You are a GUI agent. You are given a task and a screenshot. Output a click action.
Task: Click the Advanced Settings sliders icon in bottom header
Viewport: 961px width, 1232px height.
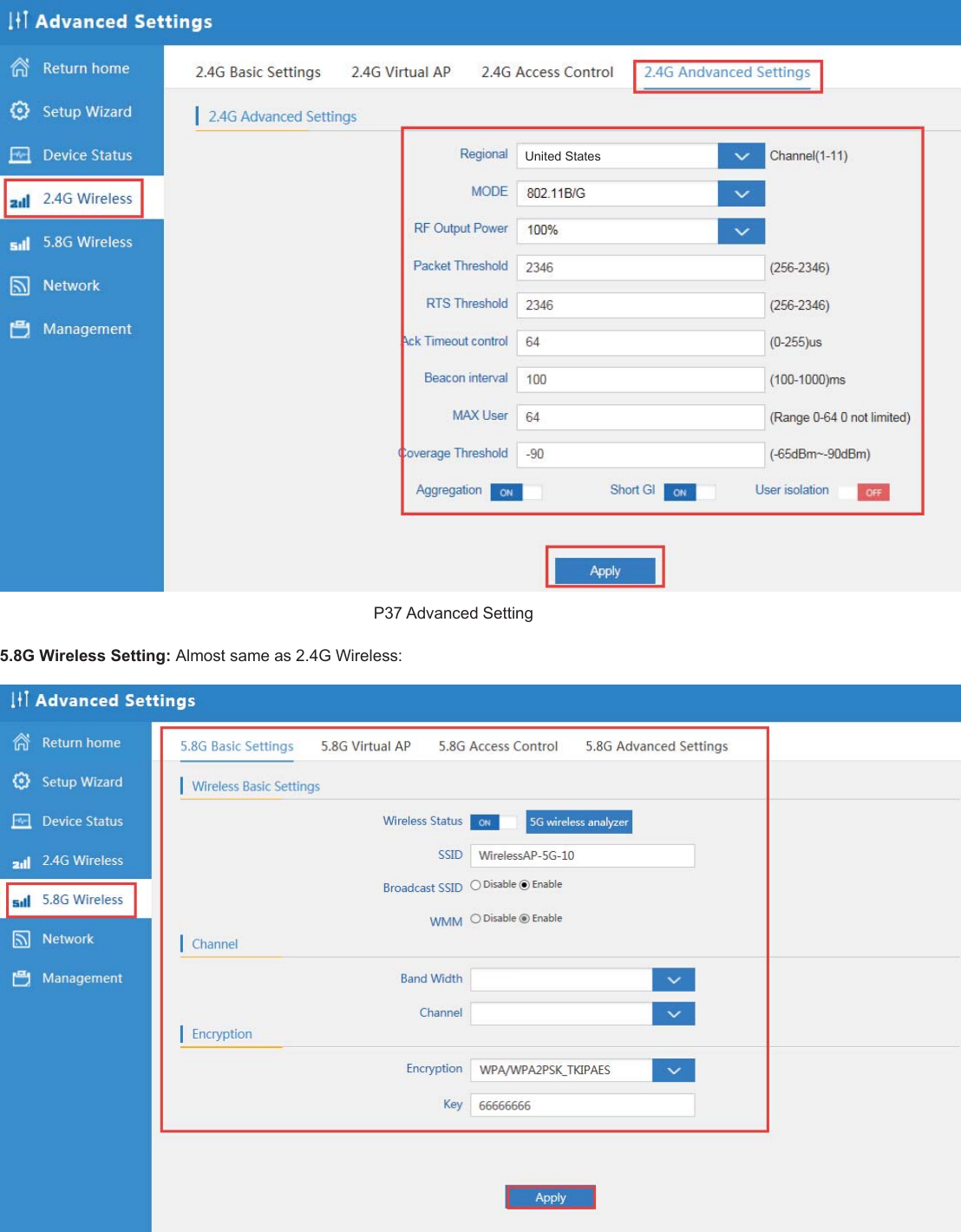click(x=20, y=699)
